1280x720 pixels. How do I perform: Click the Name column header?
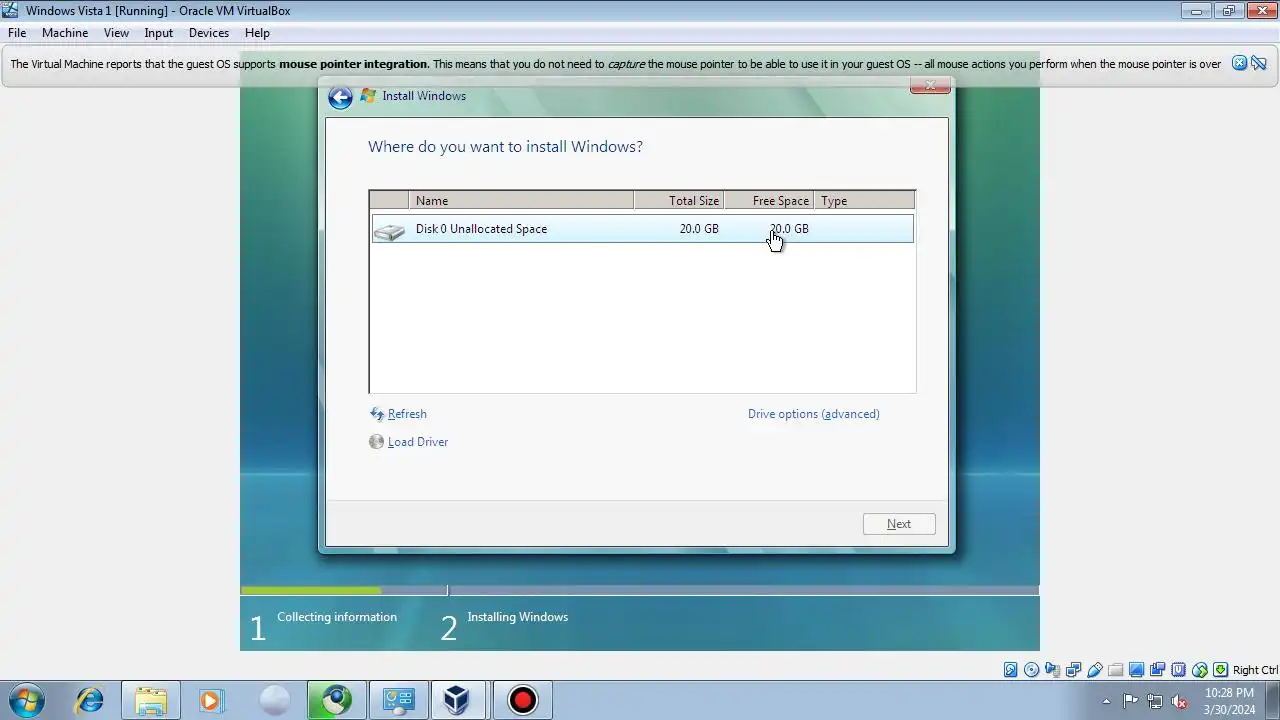(x=521, y=201)
